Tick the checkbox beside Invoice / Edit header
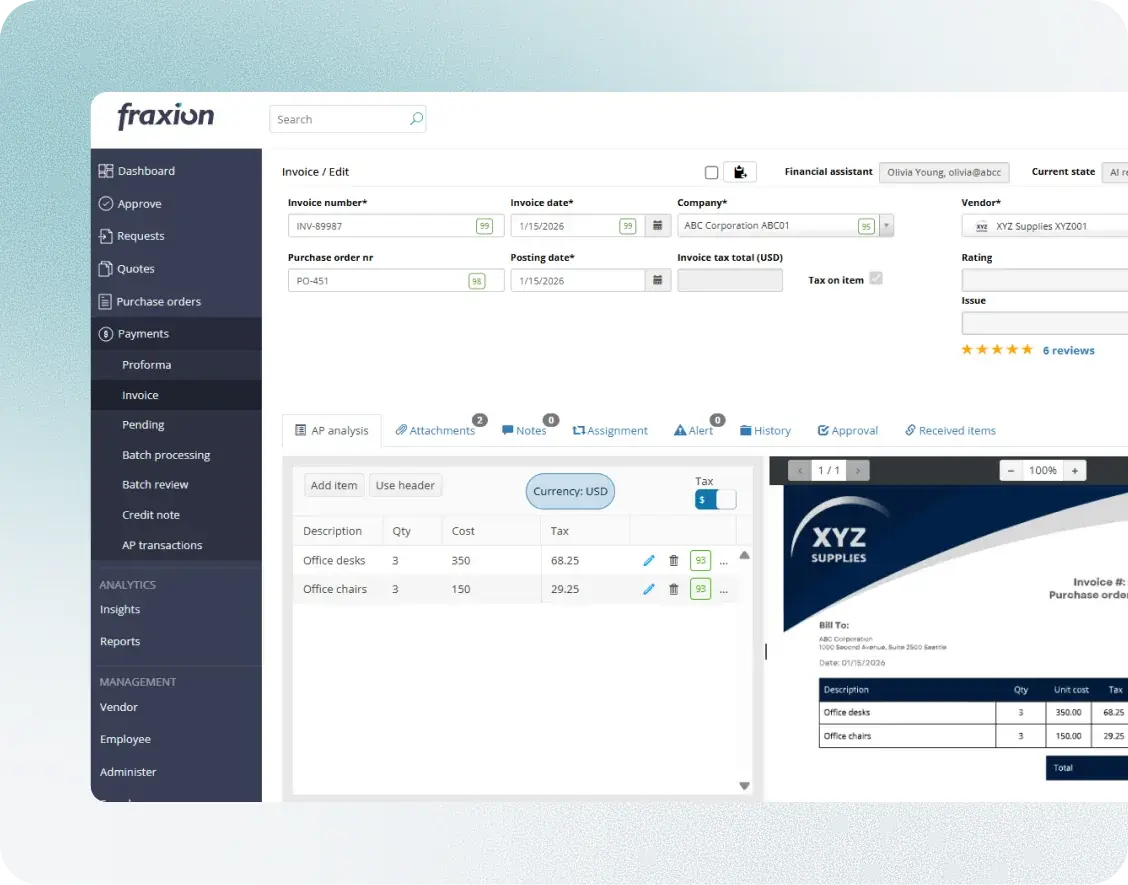This screenshot has height=885, width=1128. [711, 172]
